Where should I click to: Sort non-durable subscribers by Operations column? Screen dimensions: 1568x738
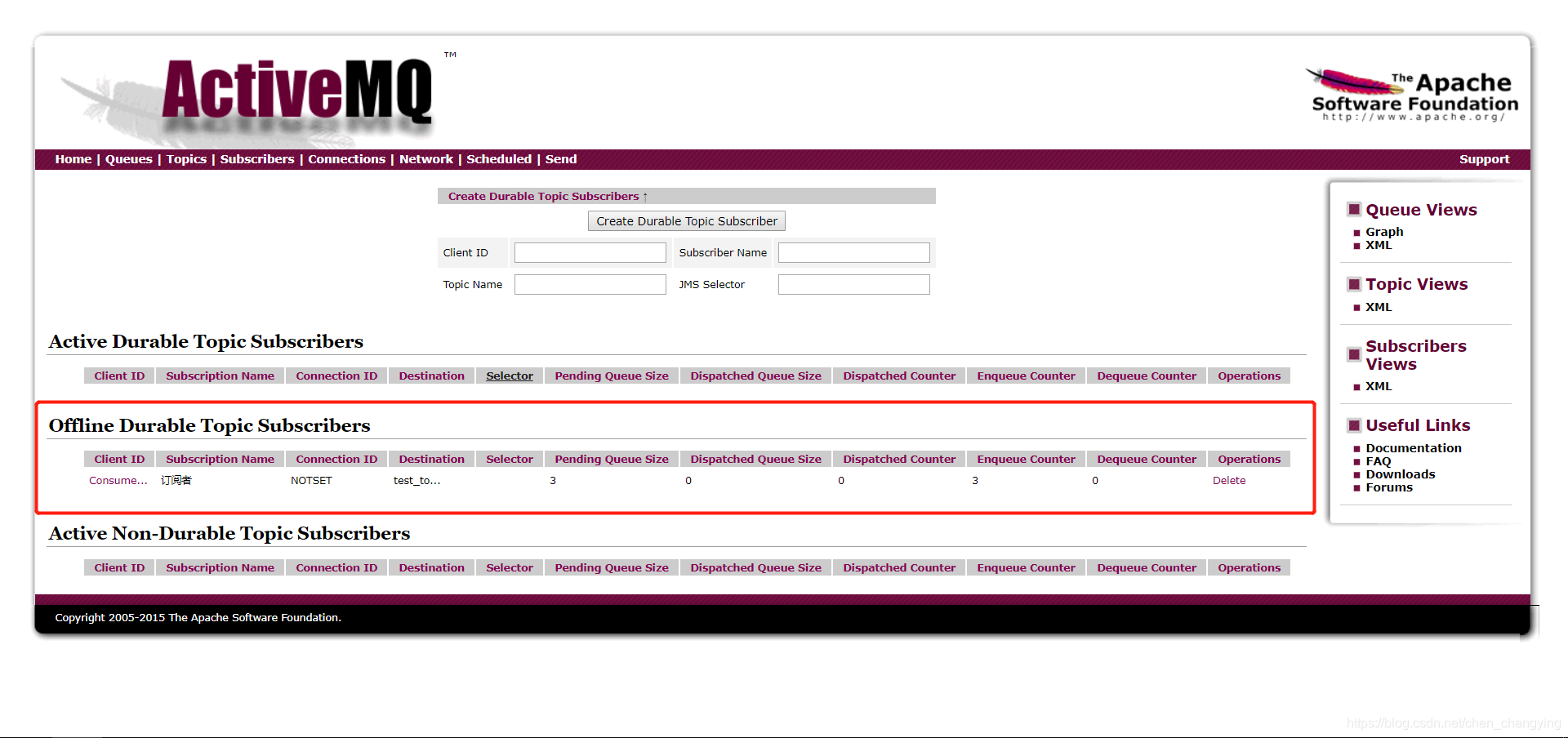coord(1249,567)
